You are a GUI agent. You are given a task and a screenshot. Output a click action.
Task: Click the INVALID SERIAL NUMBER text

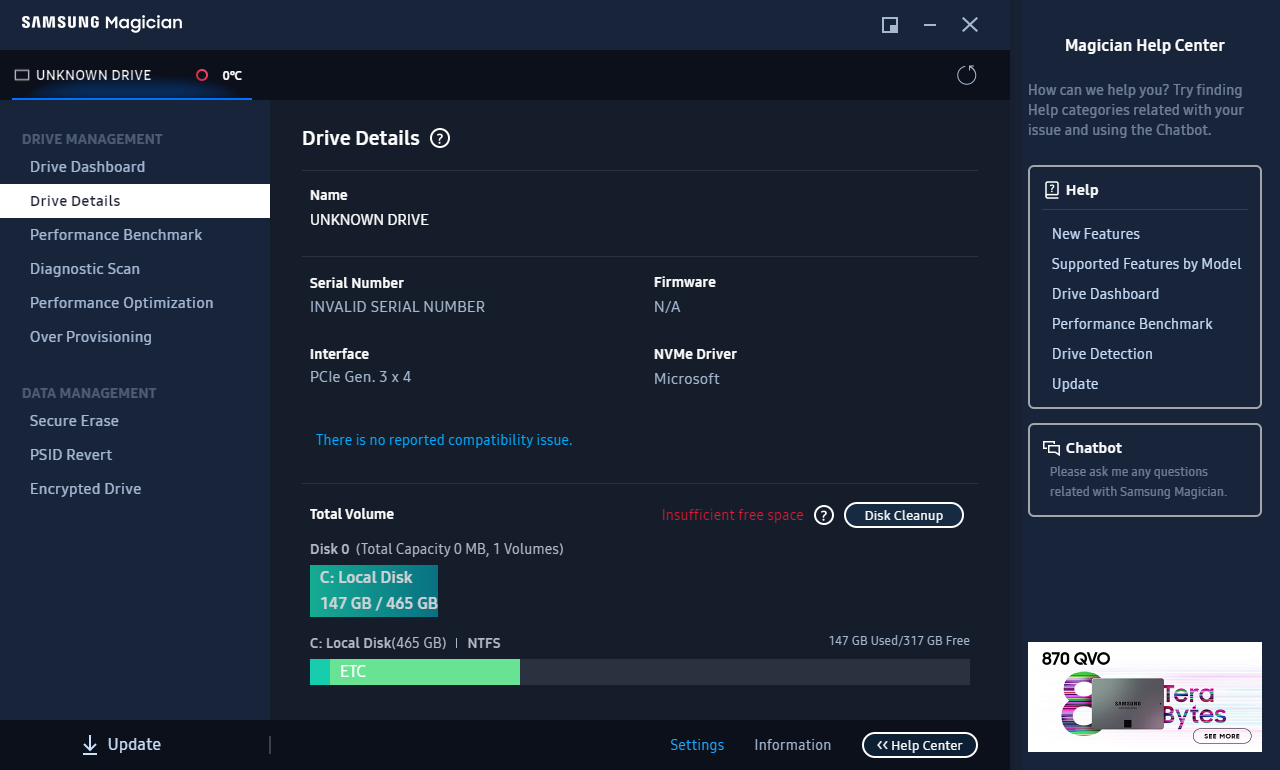(x=397, y=307)
